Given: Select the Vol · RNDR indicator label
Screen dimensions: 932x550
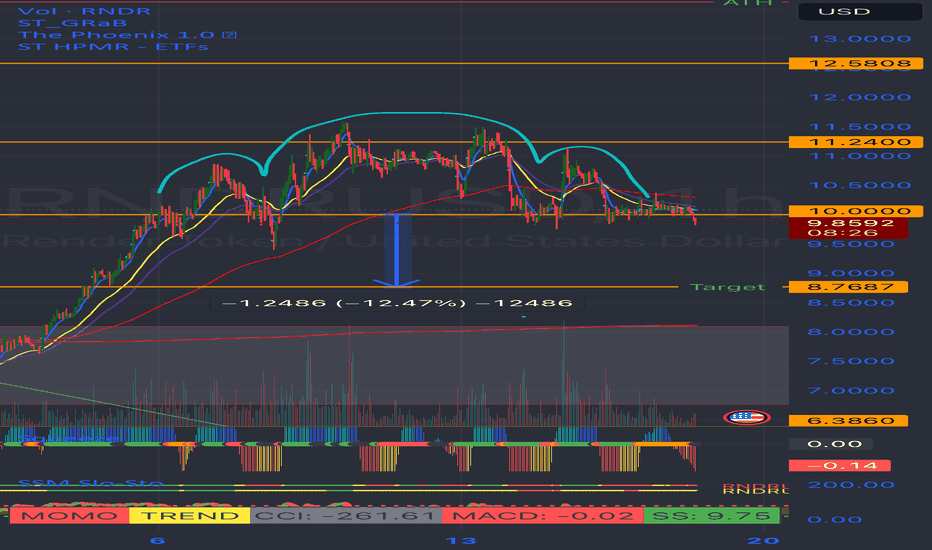Looking at the screenshot, I should pos(84,11).
